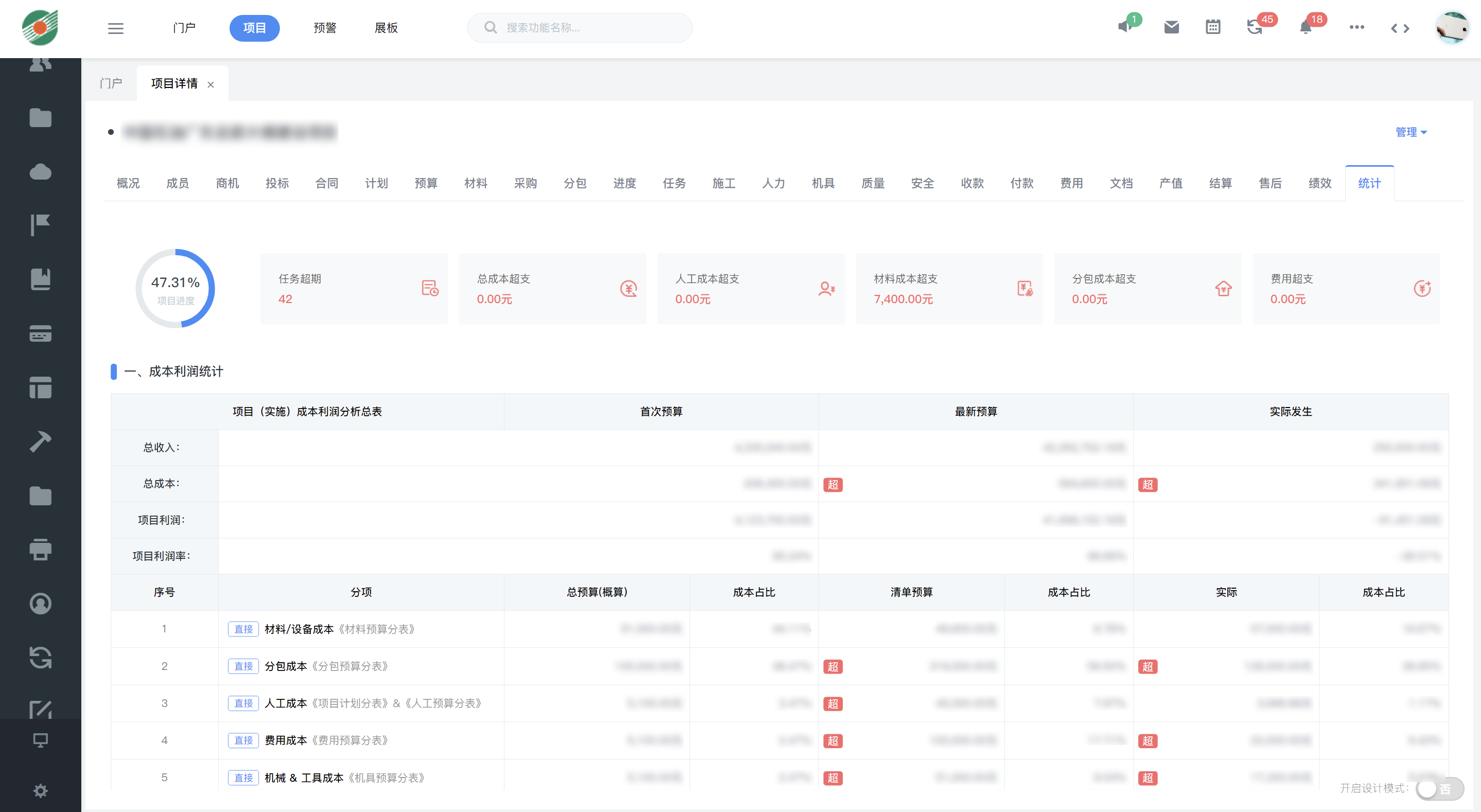This screenshot has height=812, width=1481.
Task: Open the bell notifications with 18 badge
Action: pos(1305,27)
